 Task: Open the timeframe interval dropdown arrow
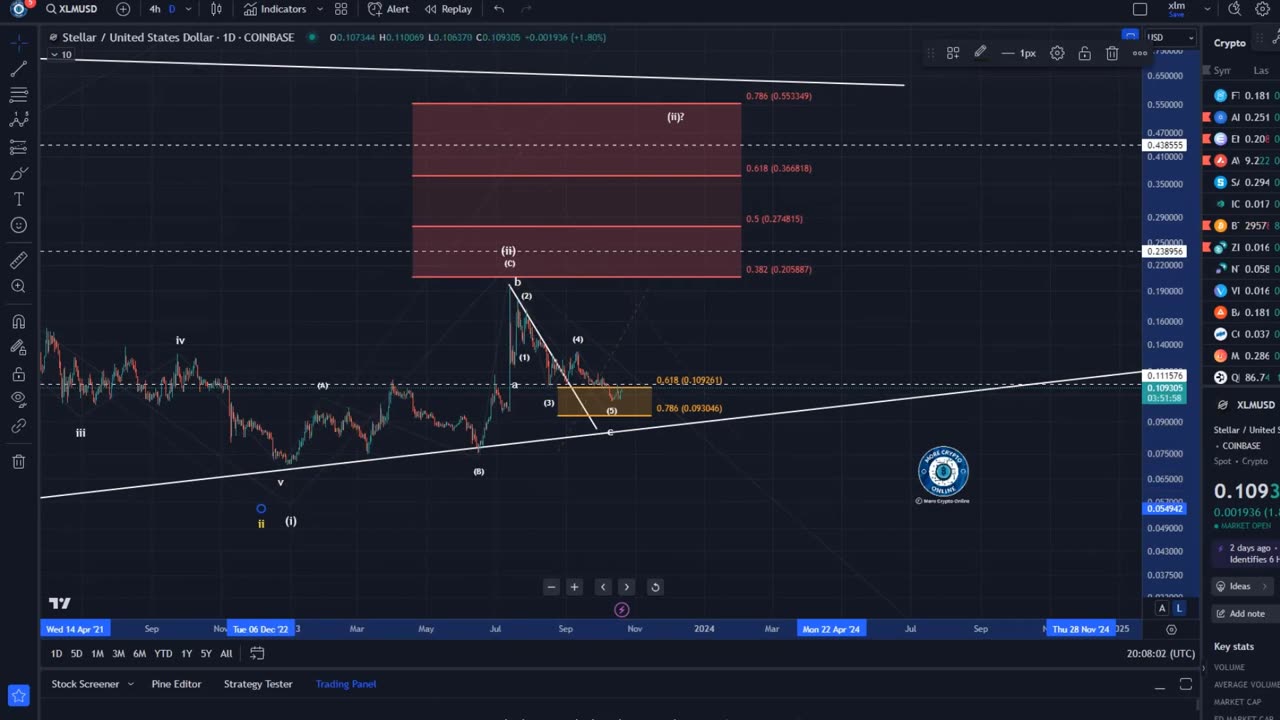[x=188, y=9]
